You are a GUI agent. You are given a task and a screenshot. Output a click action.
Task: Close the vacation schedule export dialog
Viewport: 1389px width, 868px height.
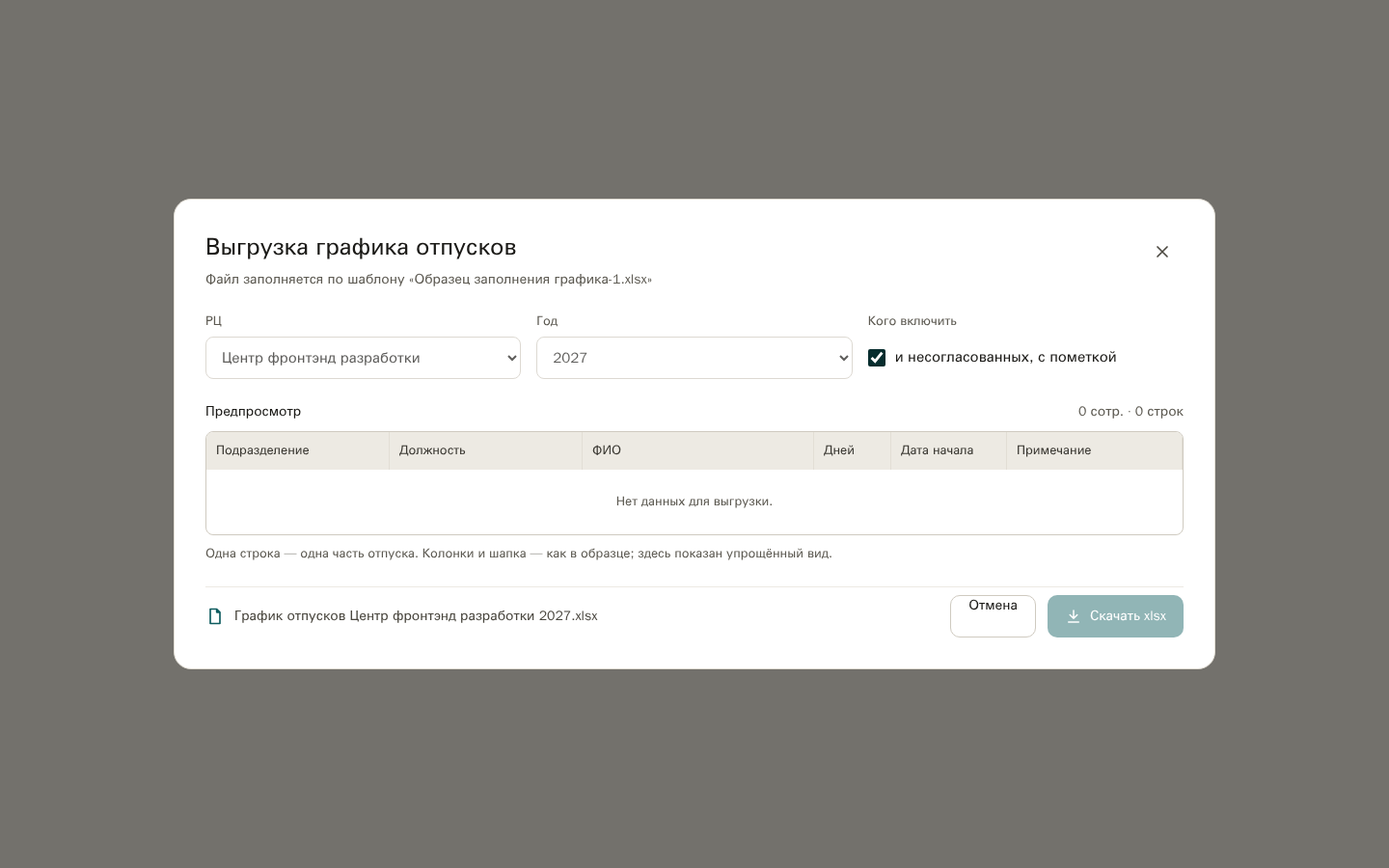(1162, 252)
